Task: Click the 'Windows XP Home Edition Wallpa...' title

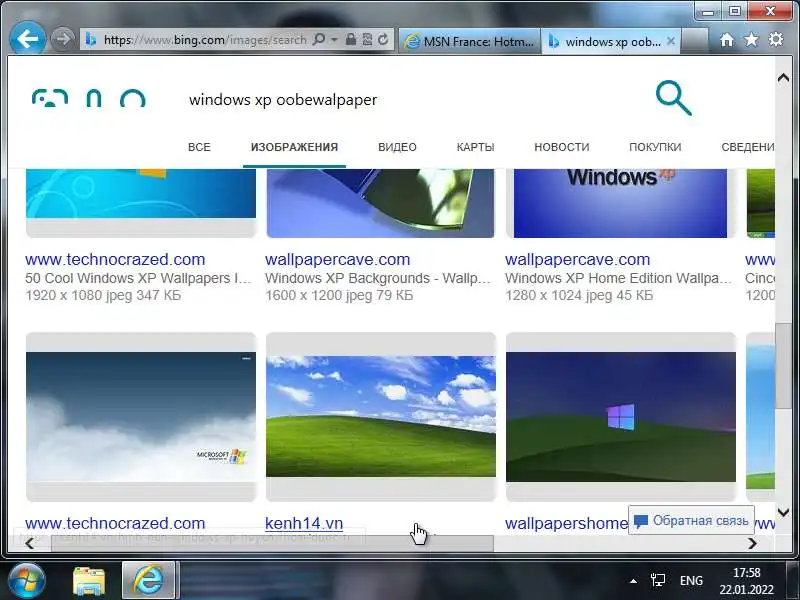Action: coord(618,278)
